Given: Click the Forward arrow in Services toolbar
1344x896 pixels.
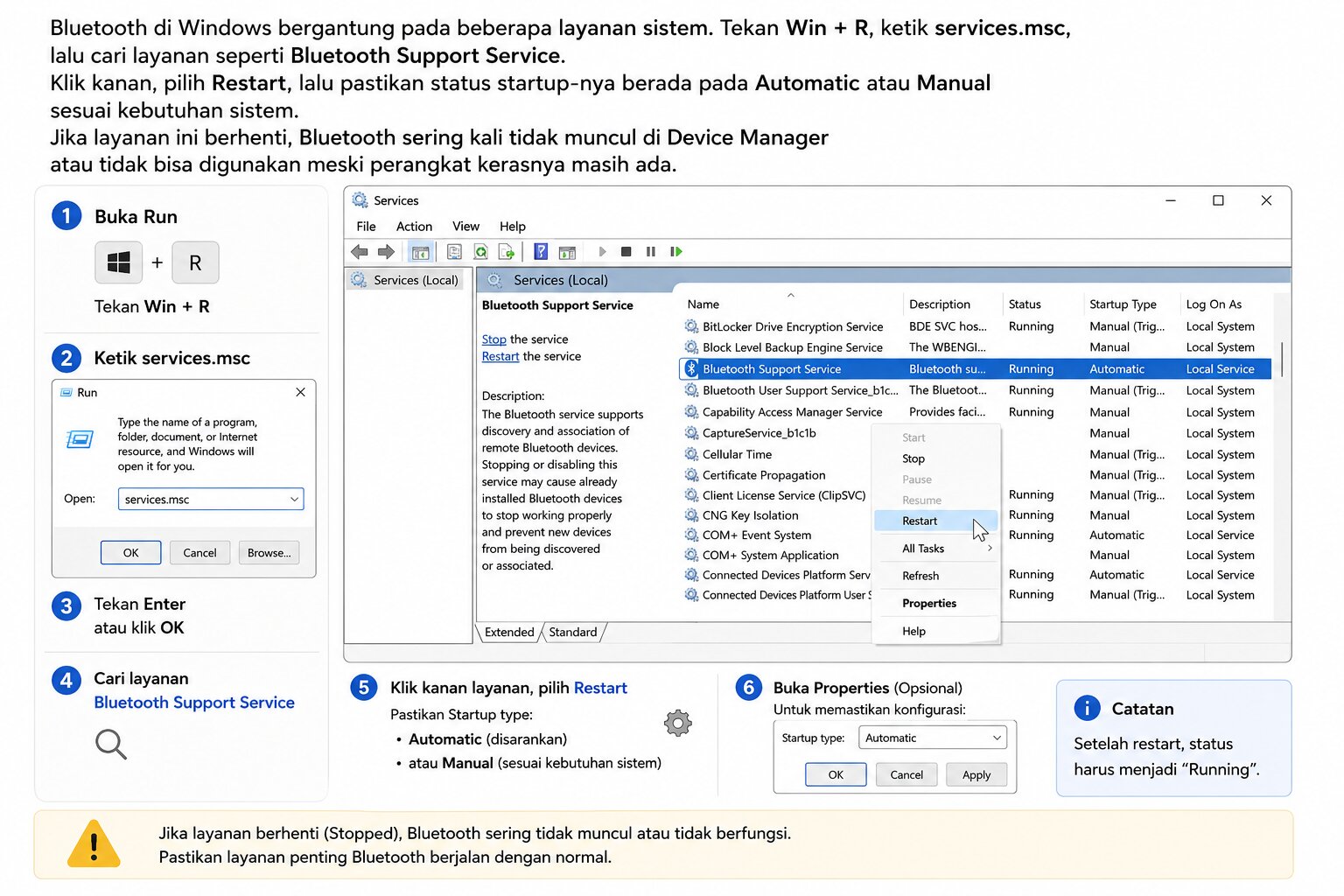Looking at the screenshot, I should coord(386,252).
